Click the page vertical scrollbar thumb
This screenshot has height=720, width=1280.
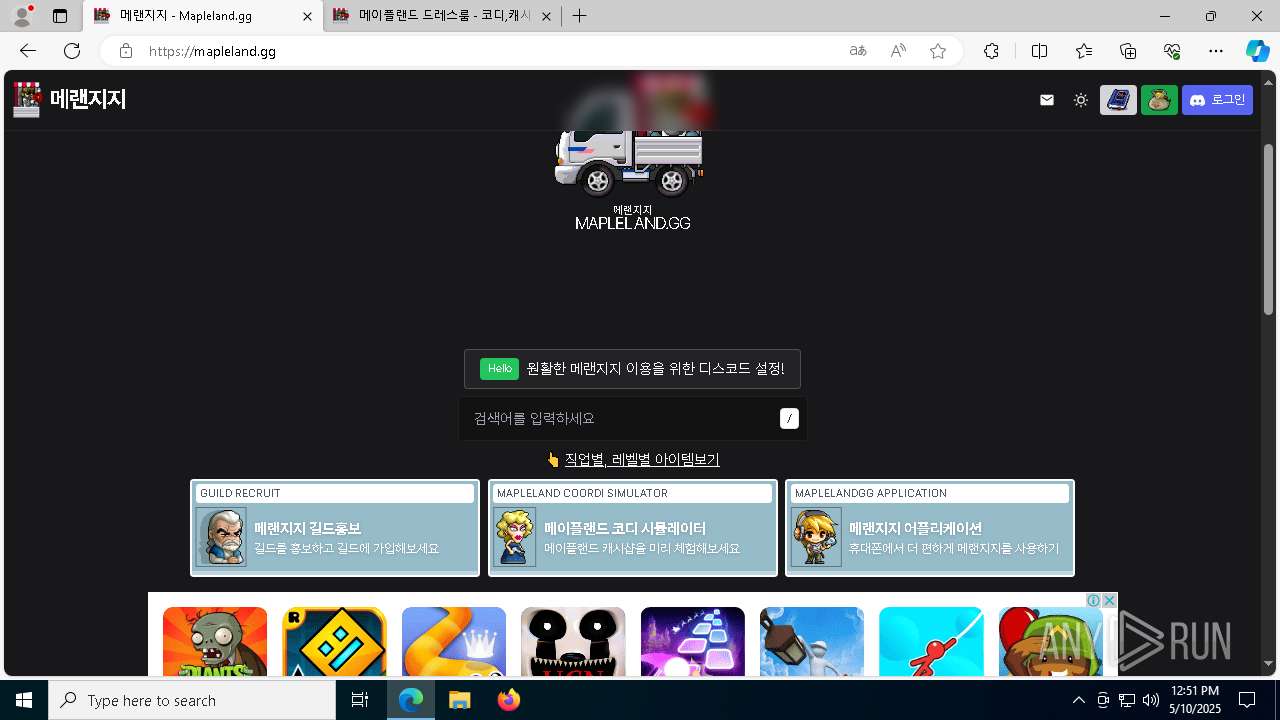[x=1268, y=230]
